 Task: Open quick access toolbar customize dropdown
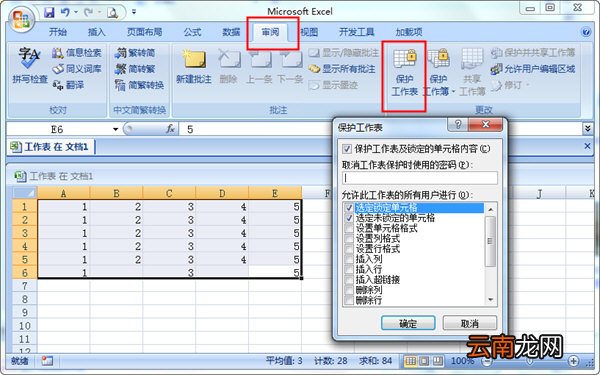(x=134, y=12)
